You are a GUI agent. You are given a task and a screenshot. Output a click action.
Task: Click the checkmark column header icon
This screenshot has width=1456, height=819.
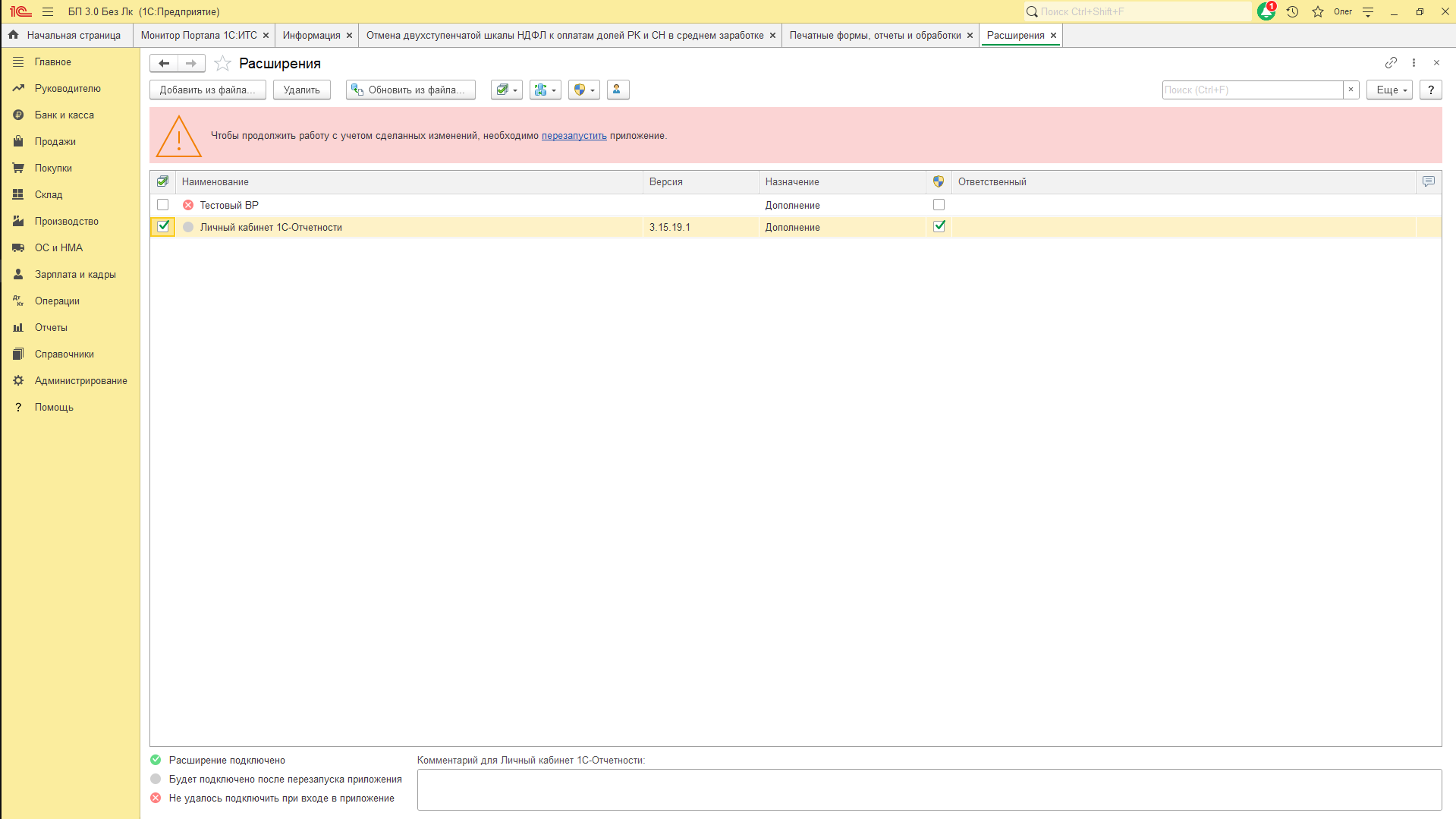coord(162,181)
